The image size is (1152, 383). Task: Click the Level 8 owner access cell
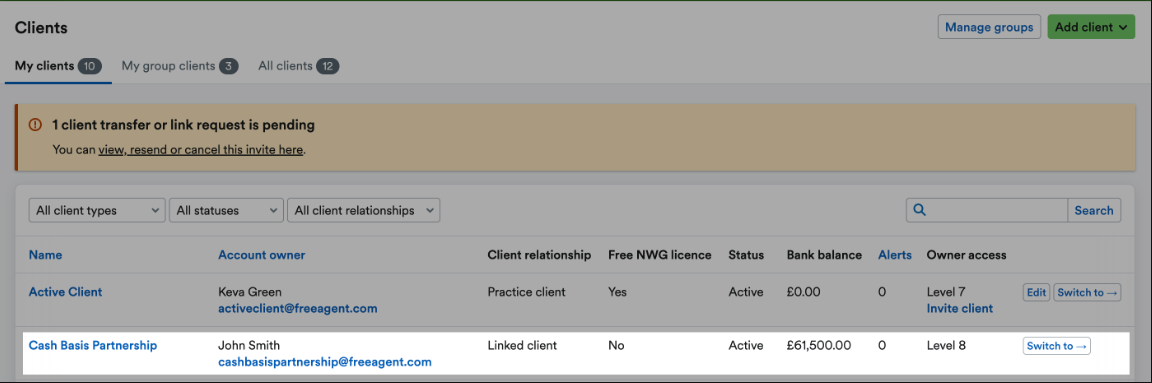[946, 345]
